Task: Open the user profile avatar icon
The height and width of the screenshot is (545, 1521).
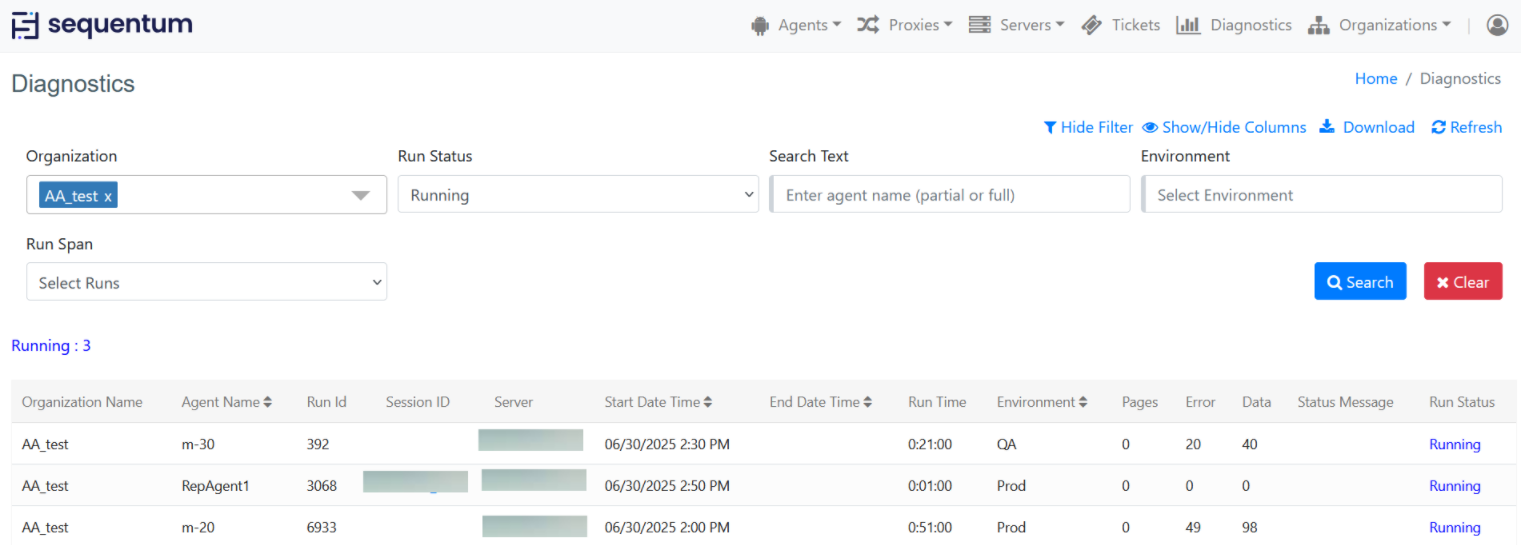Action: coord(1497,25)
